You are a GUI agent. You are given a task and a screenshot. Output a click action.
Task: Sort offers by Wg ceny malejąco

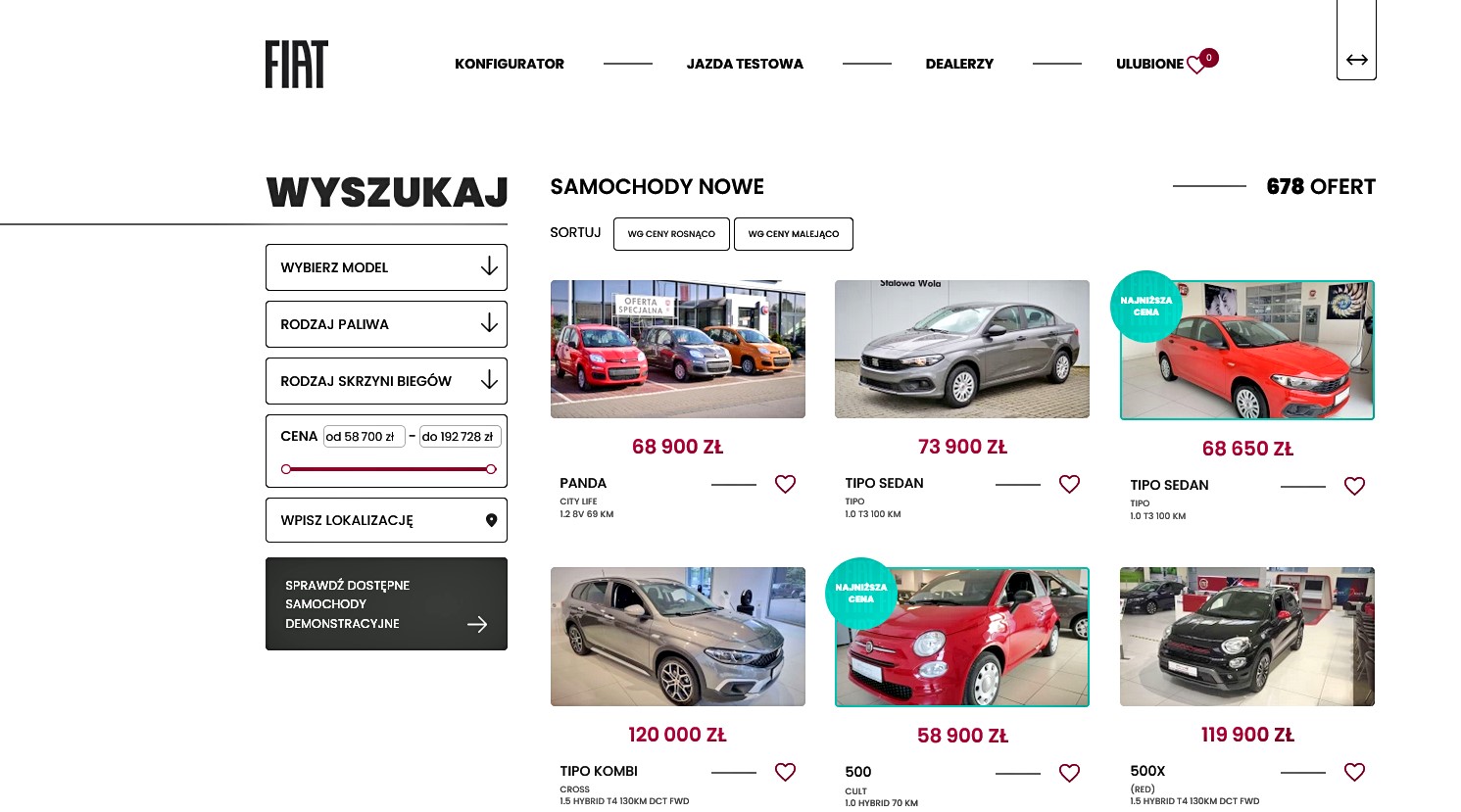click(x=794, y=234)
